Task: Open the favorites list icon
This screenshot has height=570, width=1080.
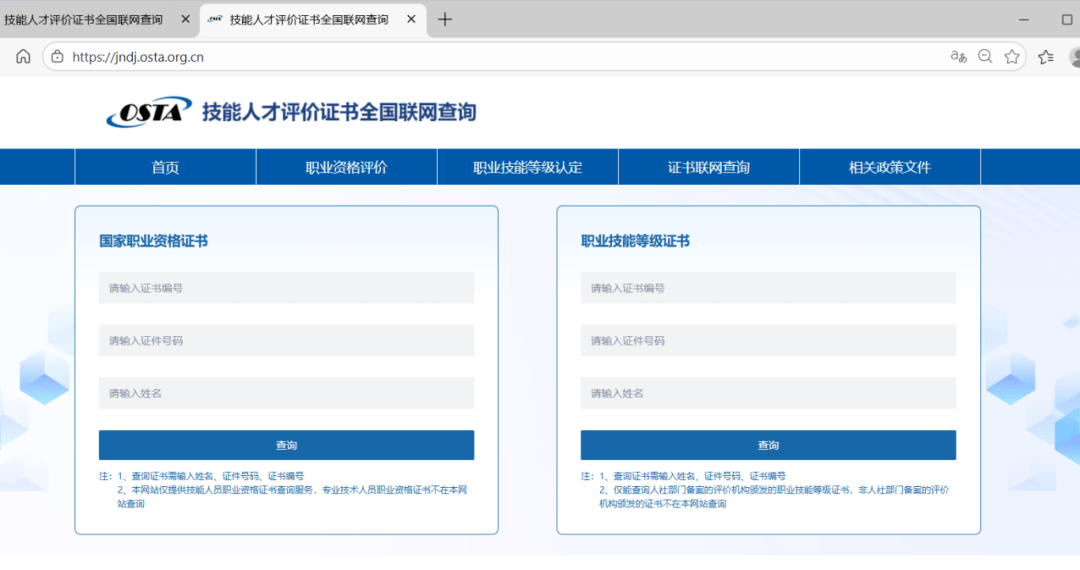Action: pyautogui.click(x=1046, y=57)
